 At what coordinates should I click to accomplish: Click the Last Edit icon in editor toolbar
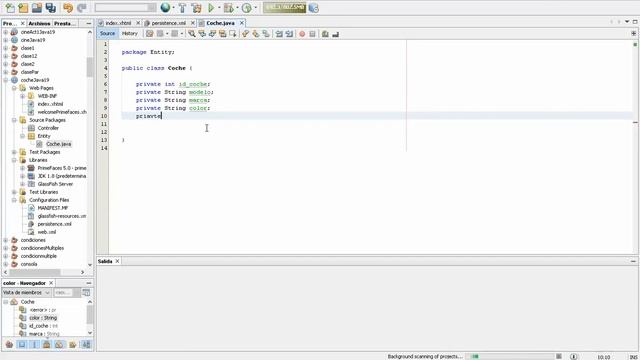(149, 34)
